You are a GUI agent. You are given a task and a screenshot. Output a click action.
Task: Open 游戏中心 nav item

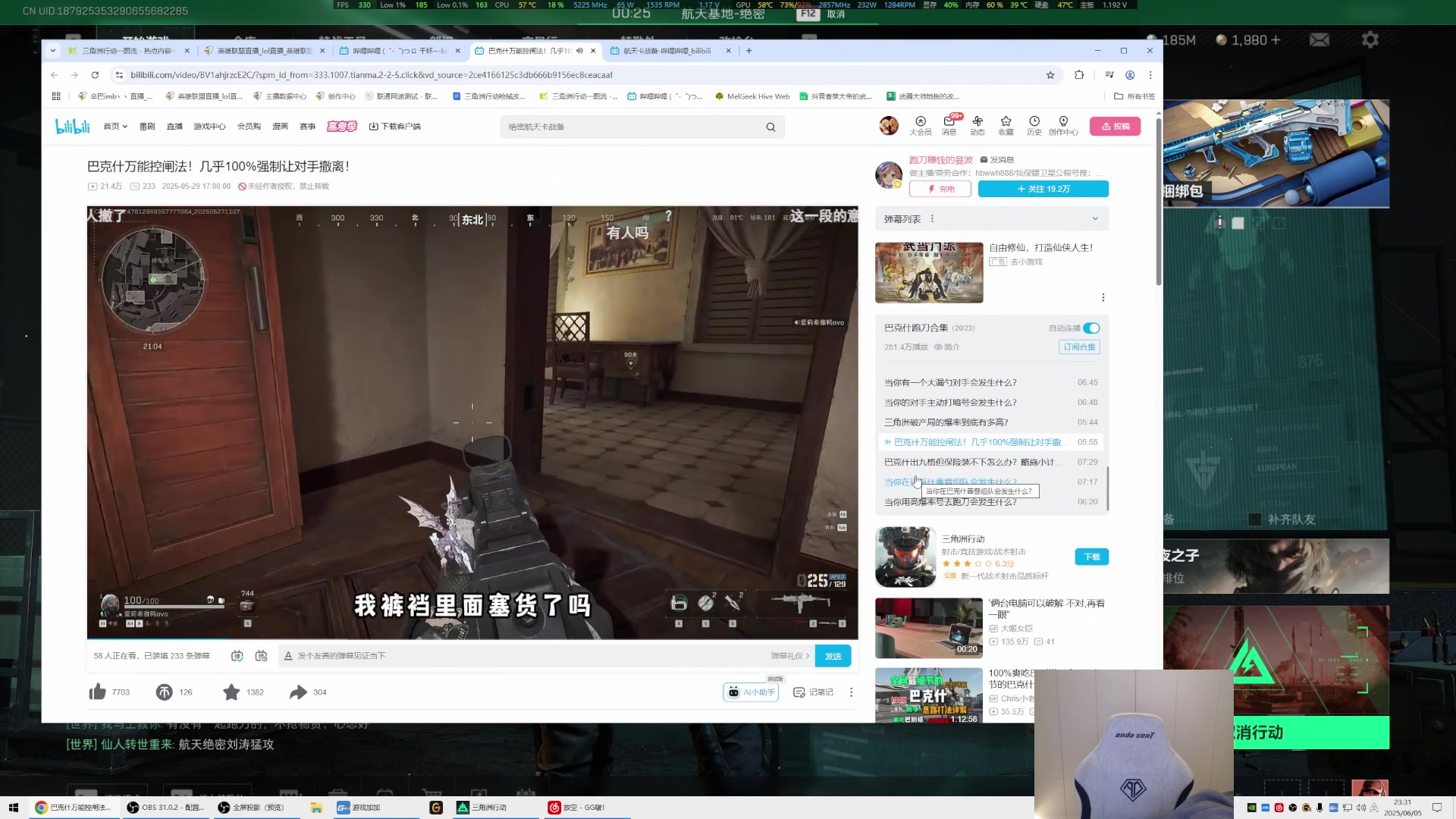pyautogui.click(x=209, y=127)
